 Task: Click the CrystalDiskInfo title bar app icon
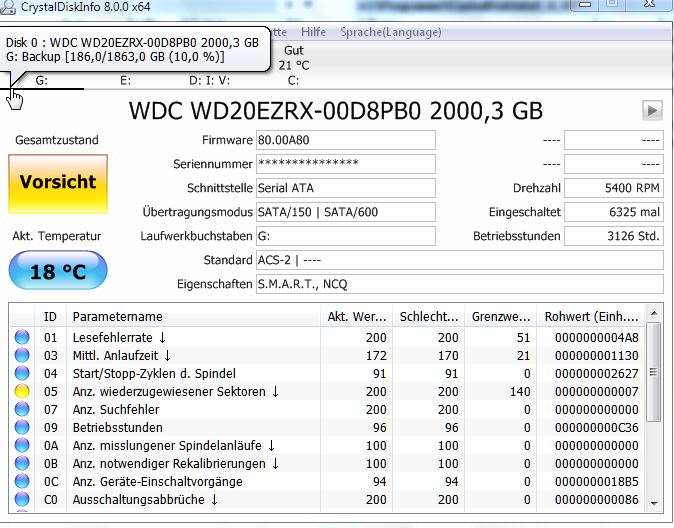8,7
